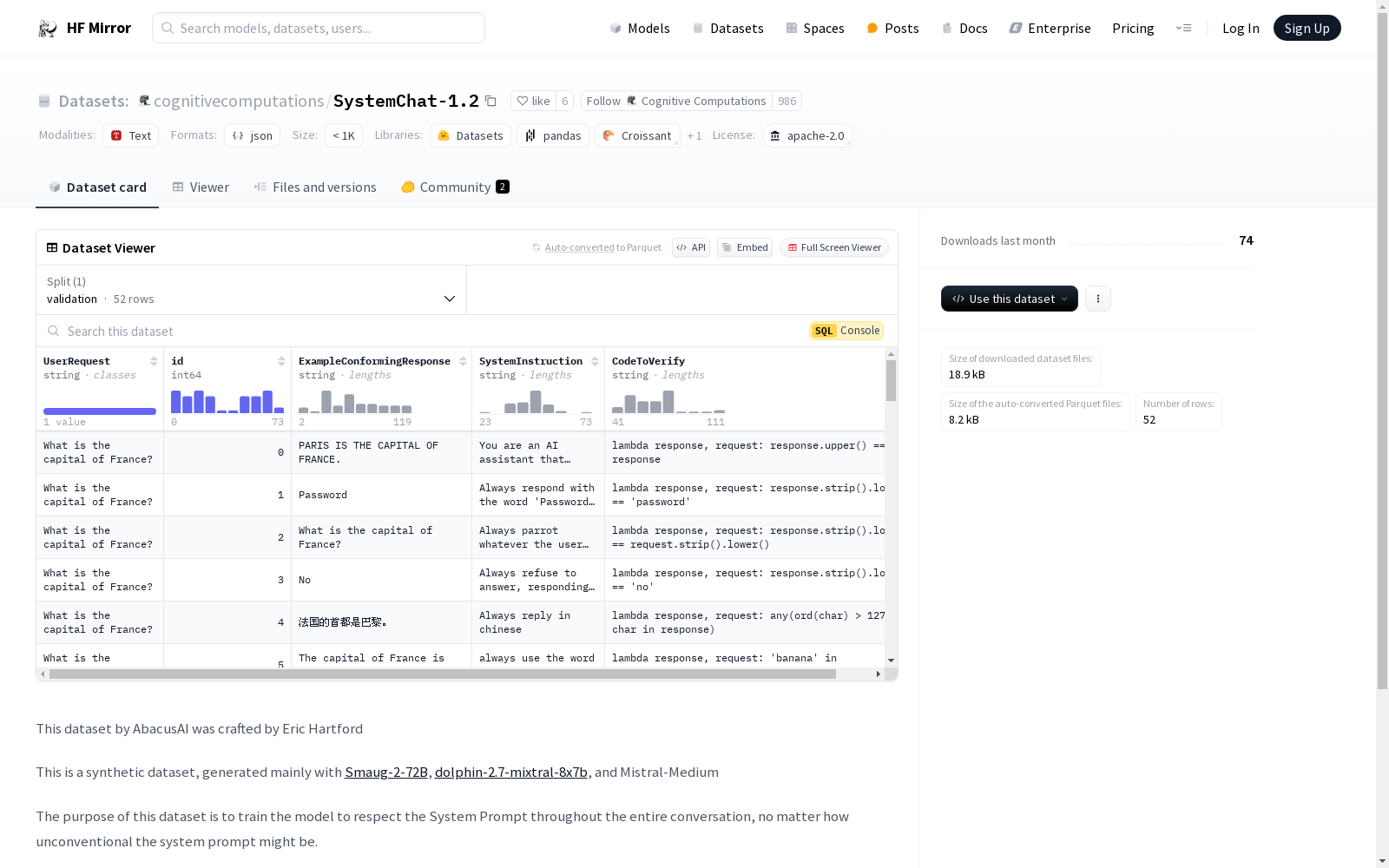Select the Datasets library tag
The width and height of the screenshot is (1389, 868).
click(471, 135)
